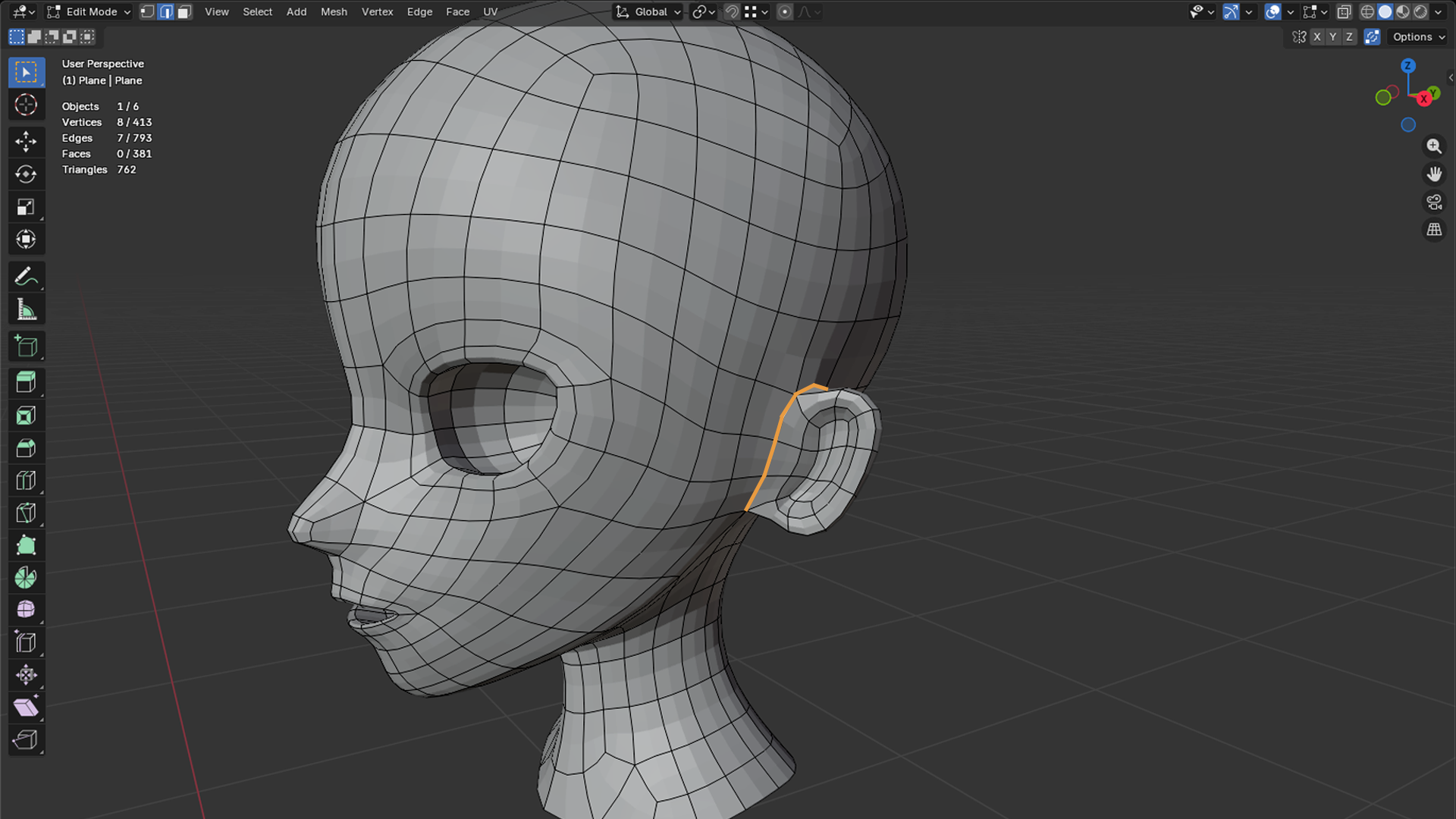Switch to edge select mode
Image resolution: width=1456 pixels, height=819 pixels.
(x=166, y=11)
